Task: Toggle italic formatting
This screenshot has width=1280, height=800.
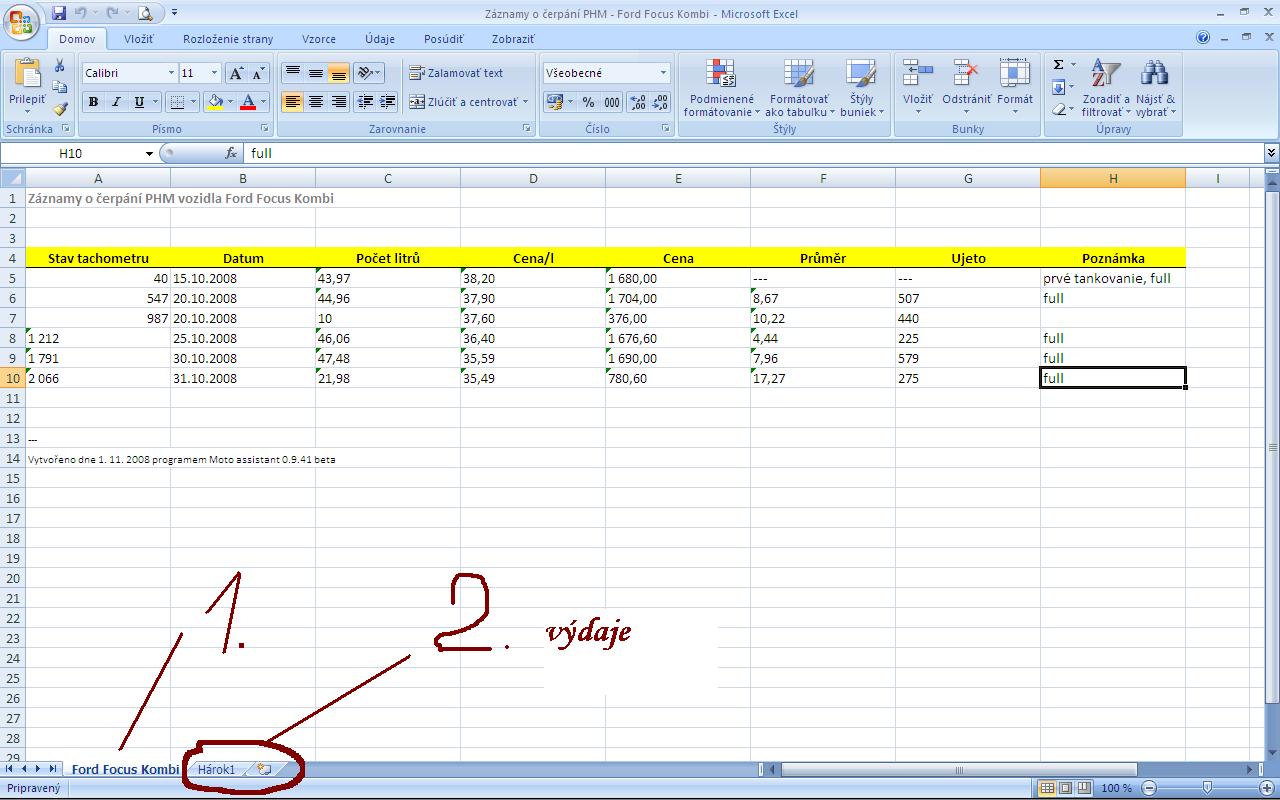Action: click(116, 102)
